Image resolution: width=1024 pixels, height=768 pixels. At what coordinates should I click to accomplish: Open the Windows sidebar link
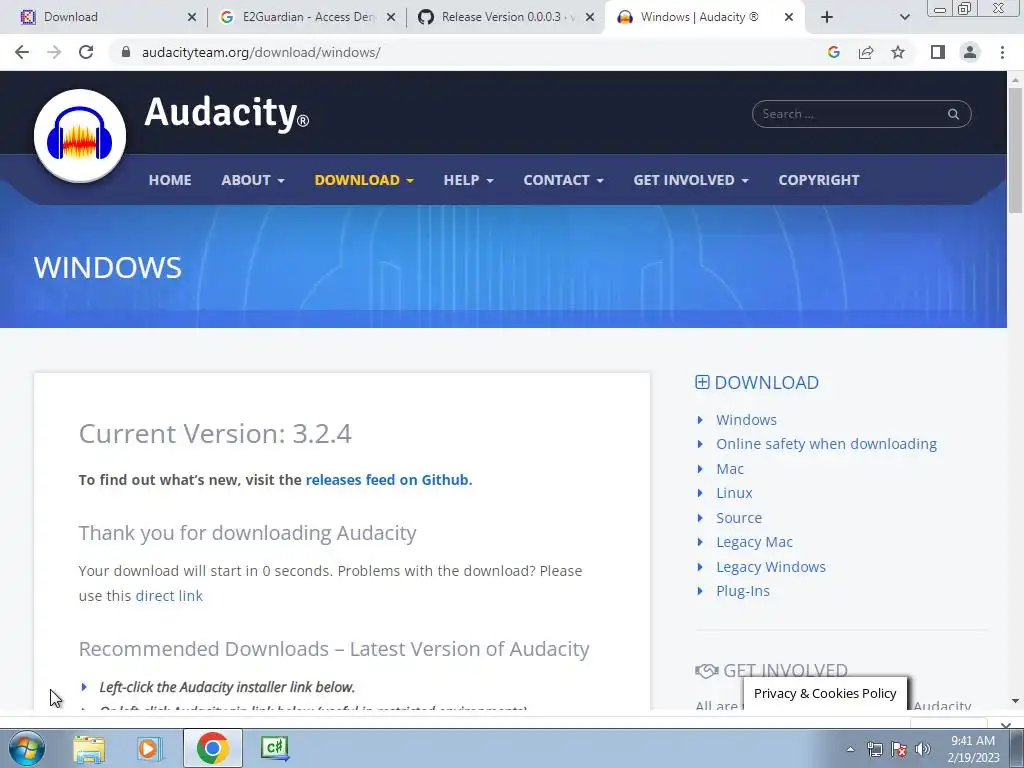coord(746,420)
